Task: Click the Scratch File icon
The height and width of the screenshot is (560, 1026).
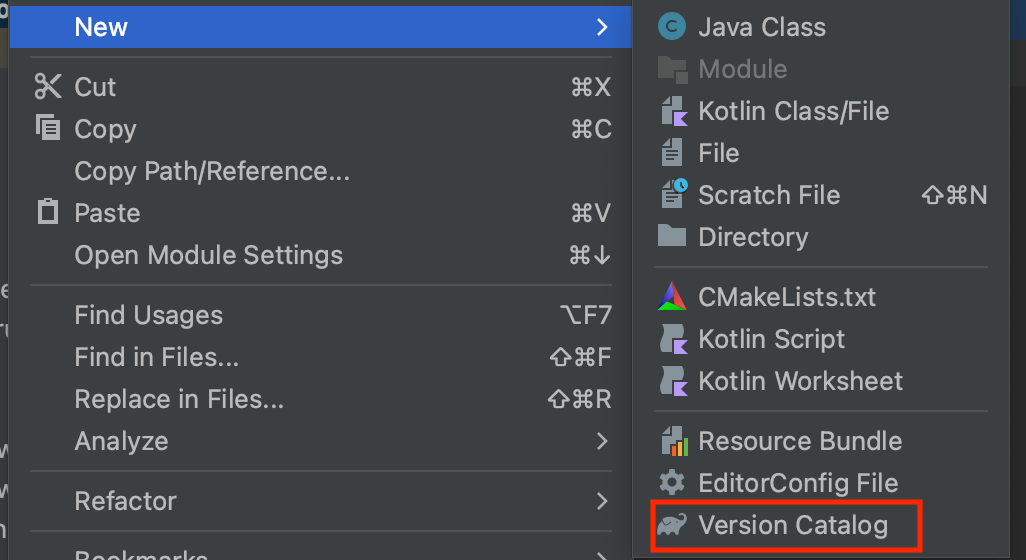Action: [x=672, y=194]
